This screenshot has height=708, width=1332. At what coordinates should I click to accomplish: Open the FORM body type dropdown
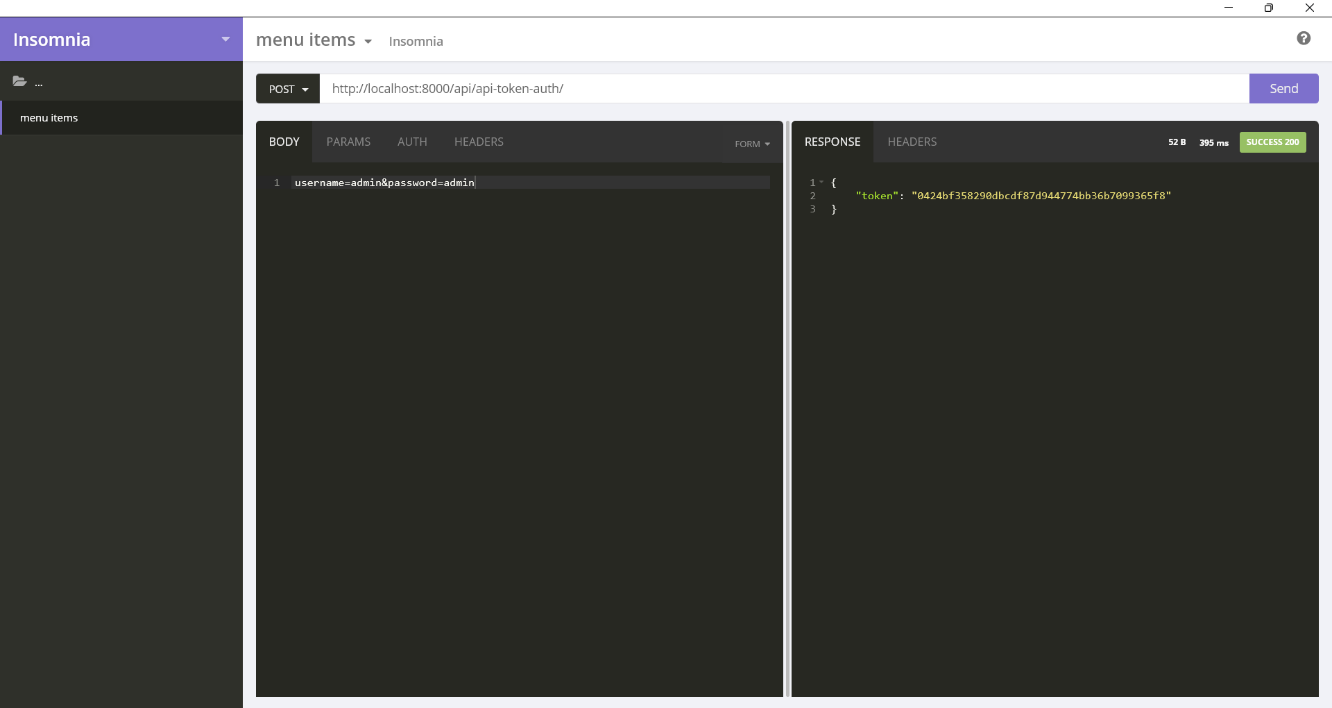tap(752, 144)
